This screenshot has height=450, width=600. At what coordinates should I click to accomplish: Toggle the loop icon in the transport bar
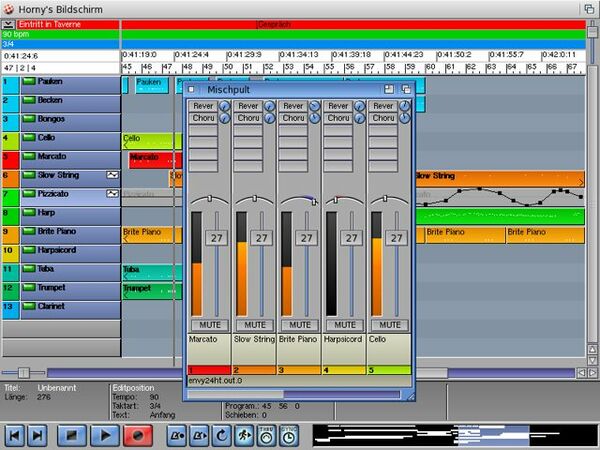[220, 435]
